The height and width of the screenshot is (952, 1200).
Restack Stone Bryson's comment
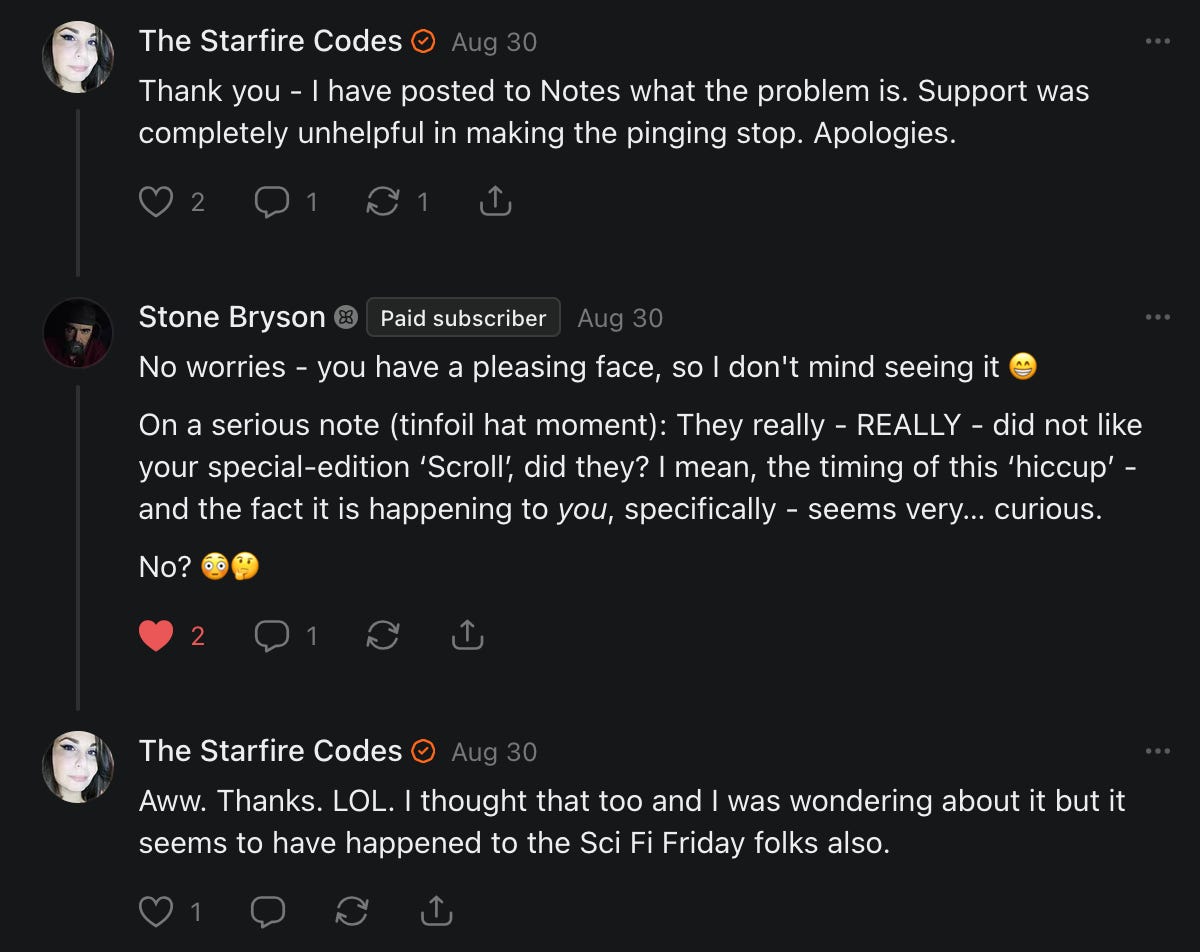382,636
